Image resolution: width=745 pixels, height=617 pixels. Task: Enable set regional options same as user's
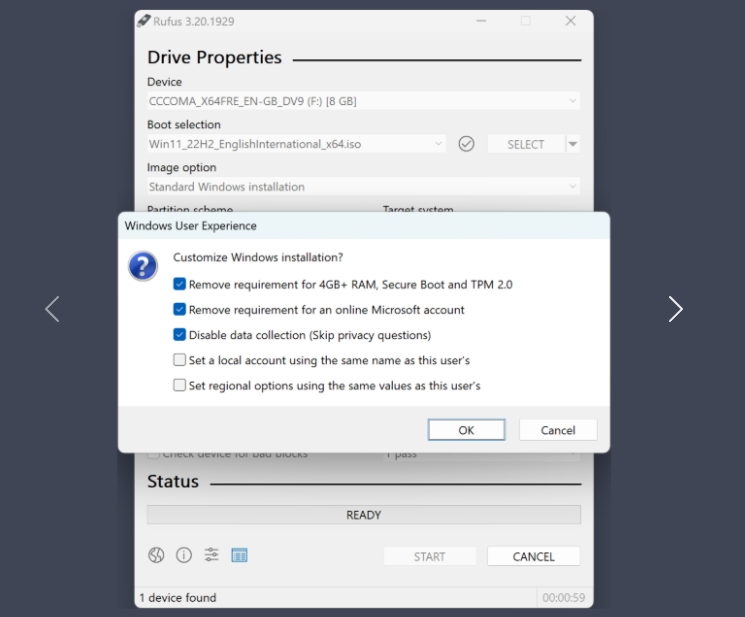tap(179, 385)
